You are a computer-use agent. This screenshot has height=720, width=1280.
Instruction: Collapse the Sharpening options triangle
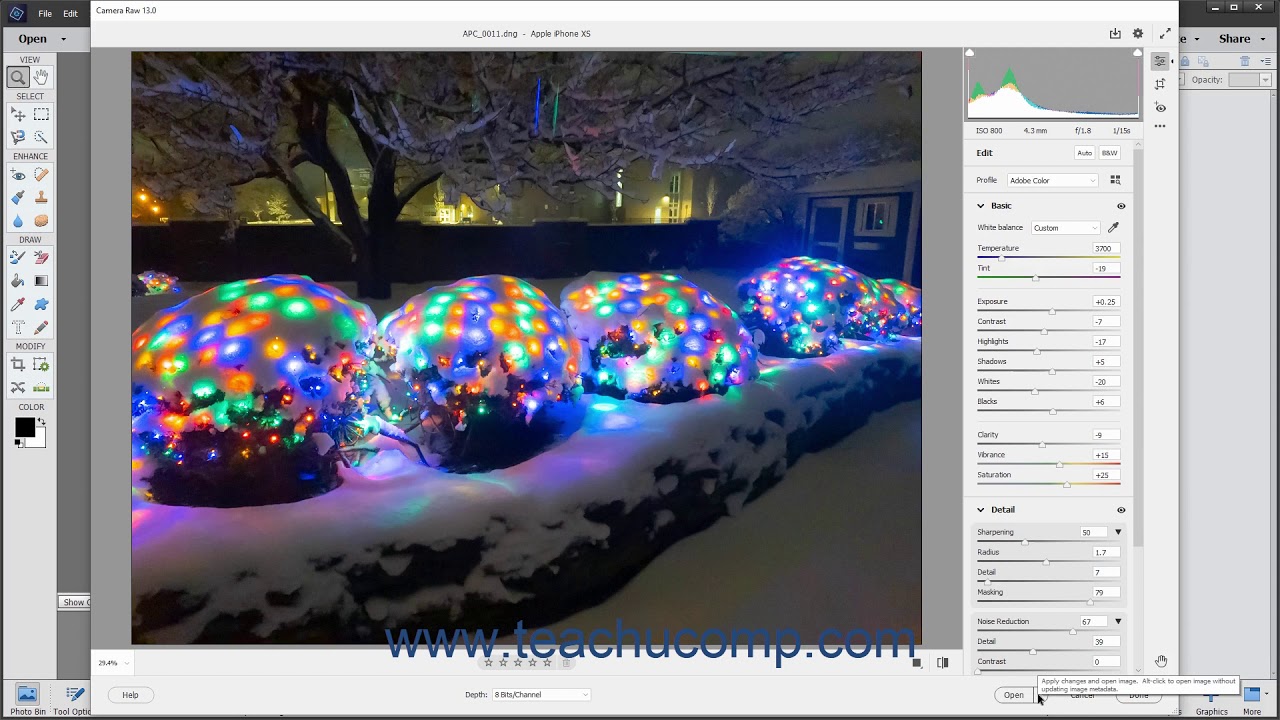(1118, 532)
